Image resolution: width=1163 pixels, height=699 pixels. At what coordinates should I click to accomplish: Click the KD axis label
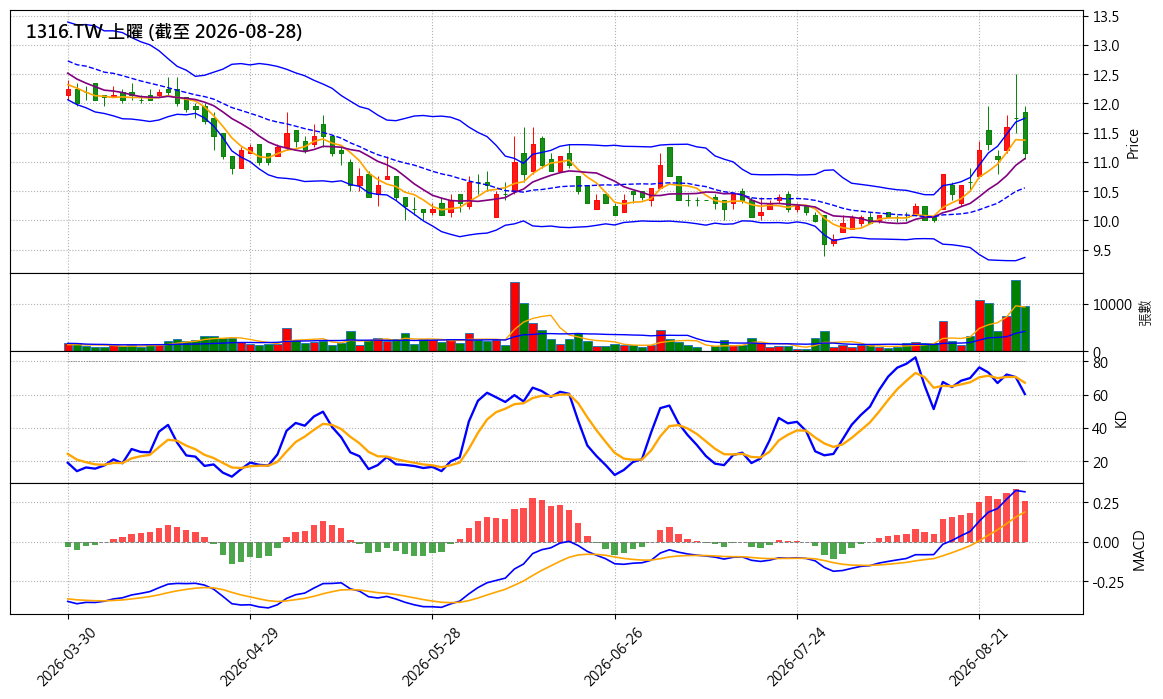point(1121,419)
